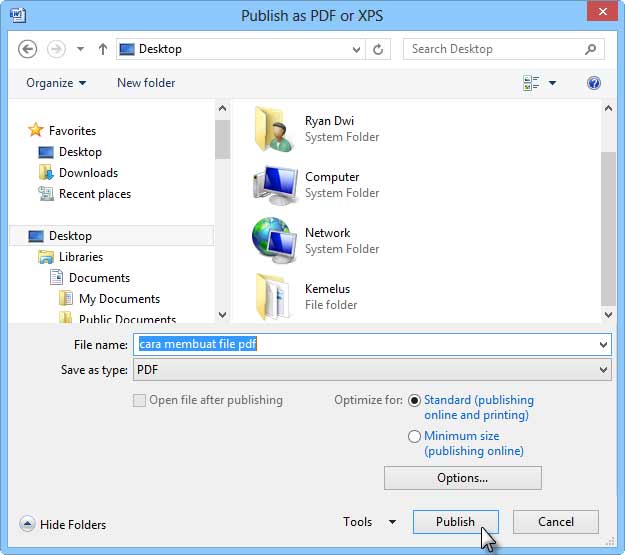Open the Organize dropdown menu

(56, 83)
